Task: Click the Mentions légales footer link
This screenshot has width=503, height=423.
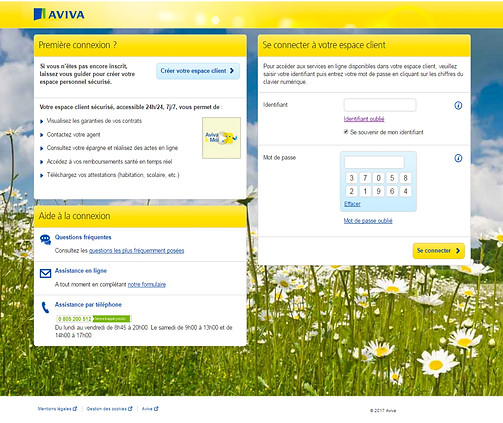Action: point(54,409)
